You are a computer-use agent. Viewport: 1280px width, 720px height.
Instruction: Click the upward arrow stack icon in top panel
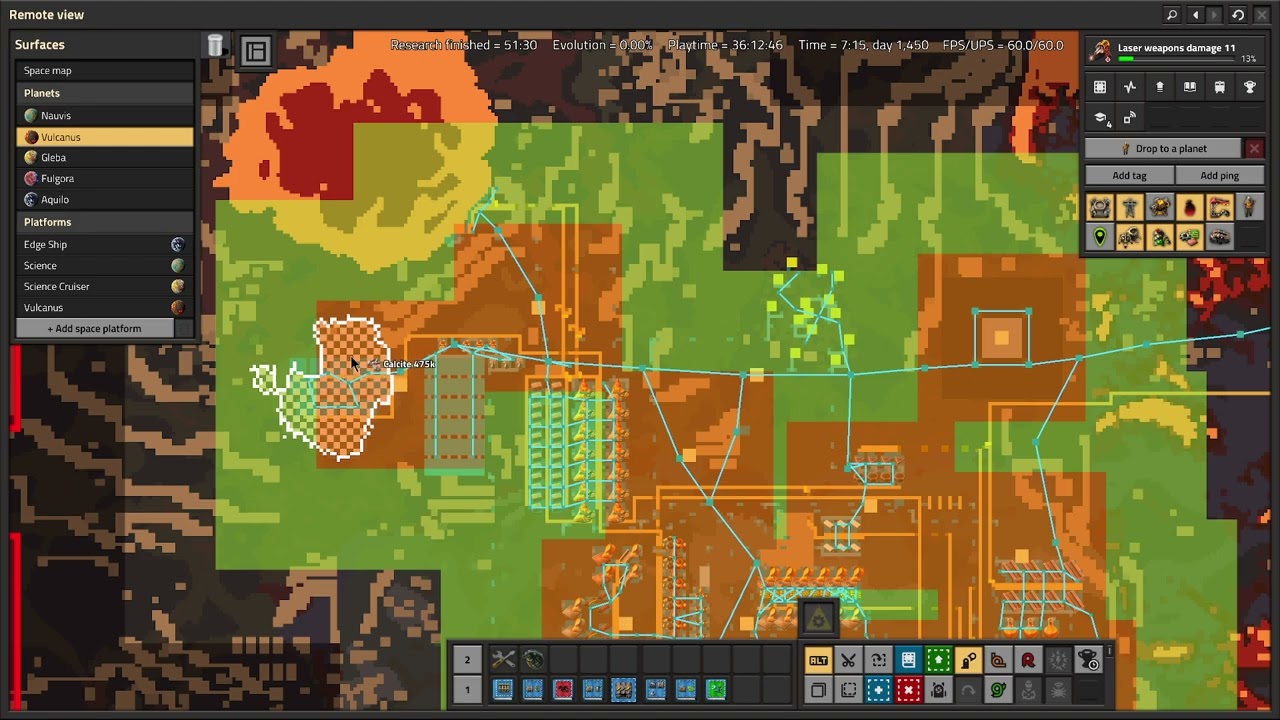click(x=1160, y=87)
